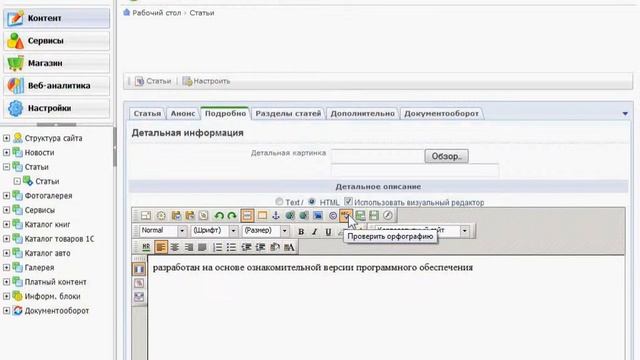Insert a horizontal rule (HR)
This screenshot has width=640, height=360.
(x=146, y=247)
